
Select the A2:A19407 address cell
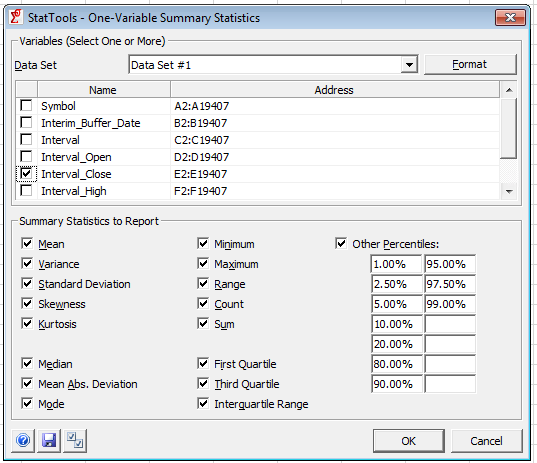pyautogui.click(x=335, y=106)
